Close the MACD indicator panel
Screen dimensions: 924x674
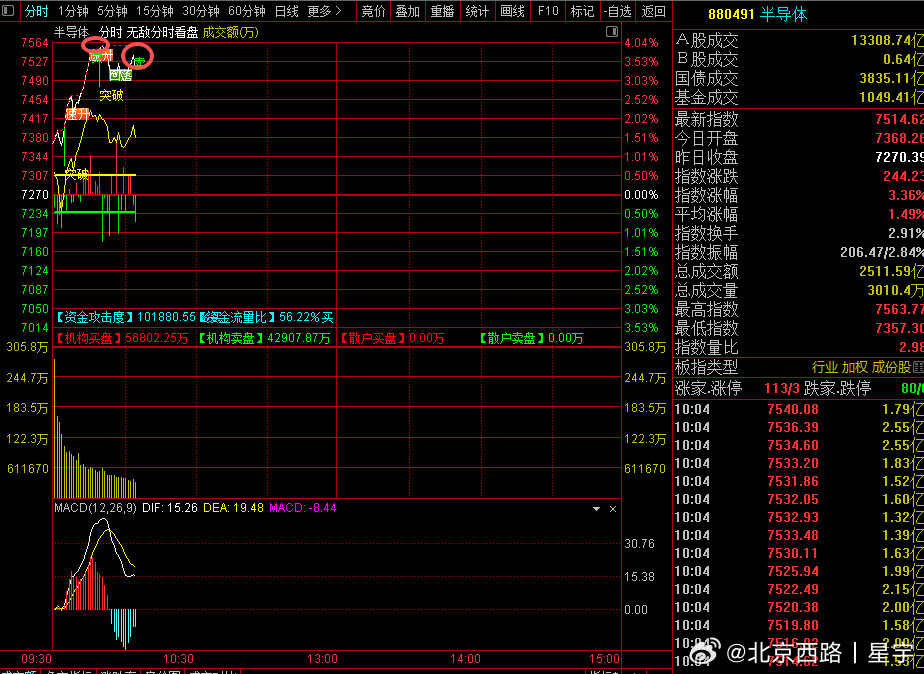point(613,509)
